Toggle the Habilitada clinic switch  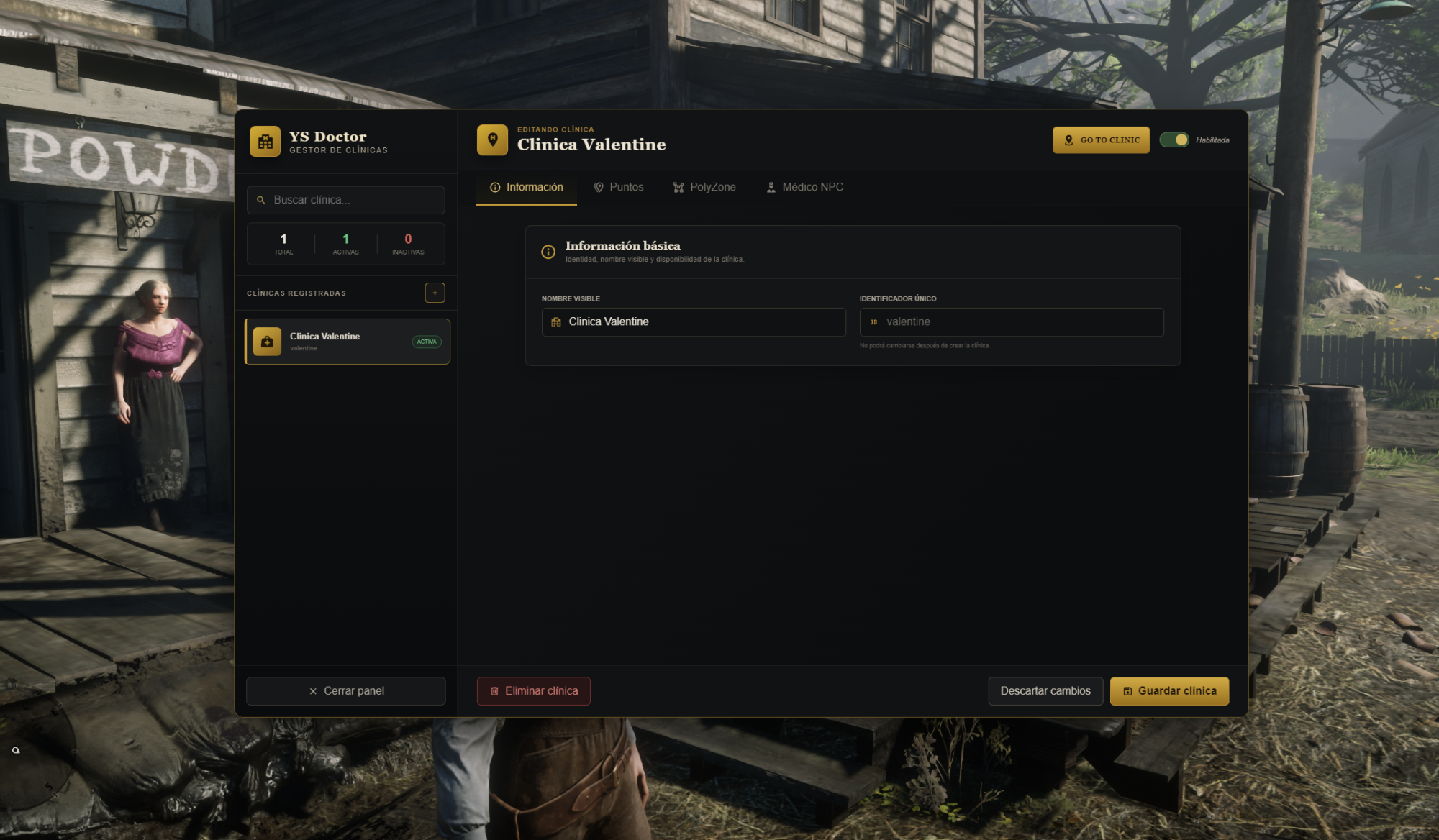pyautogui.click(x=1174, y=140)
